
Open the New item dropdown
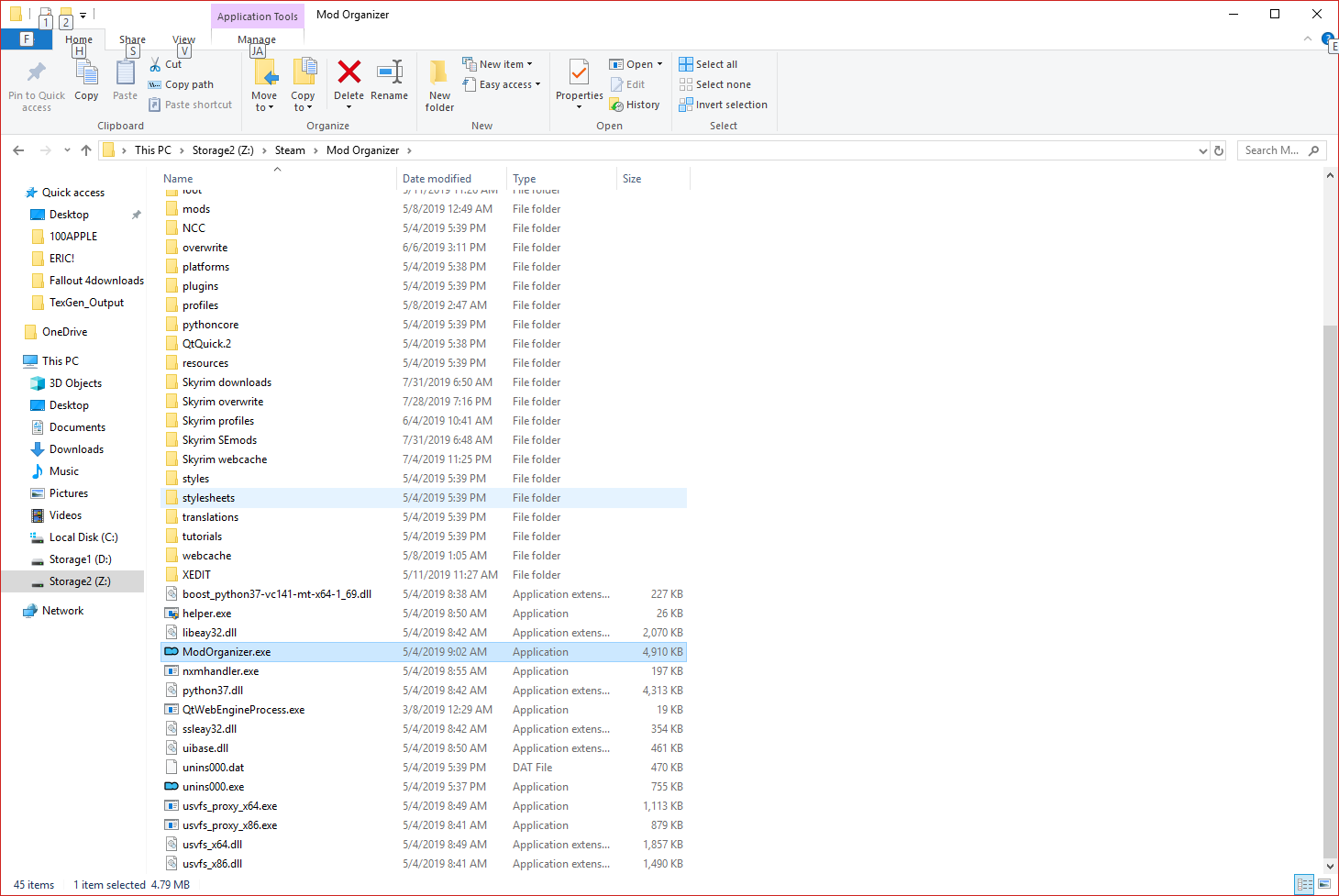[498, 64]
